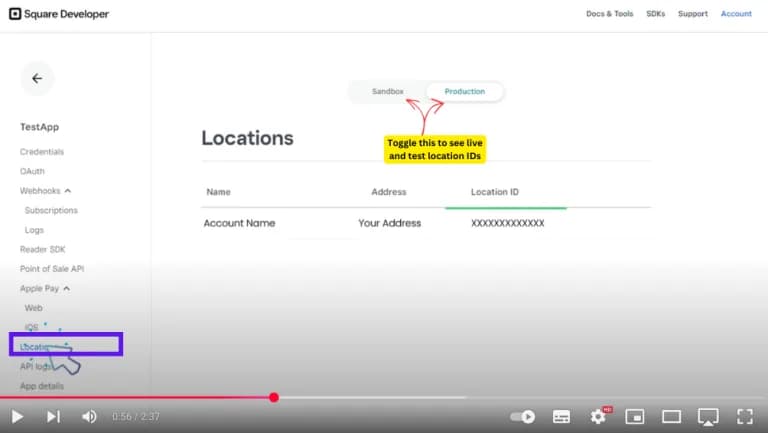Open the SDKs menu
The image size is (768, 433).
coord(655,14)
